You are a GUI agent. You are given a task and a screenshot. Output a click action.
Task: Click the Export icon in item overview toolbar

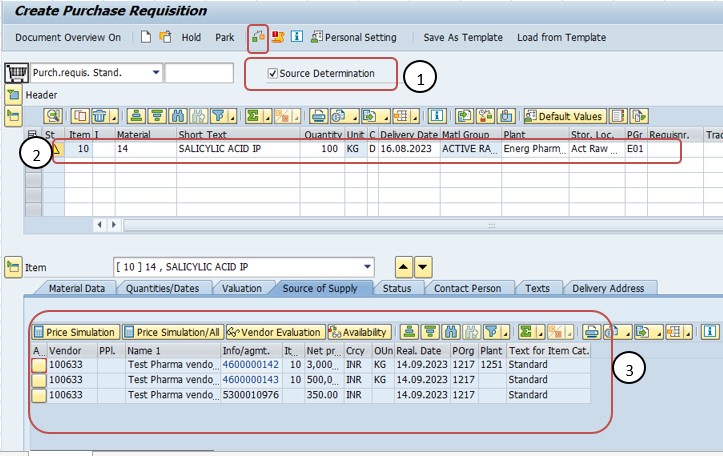click(370, 116)
